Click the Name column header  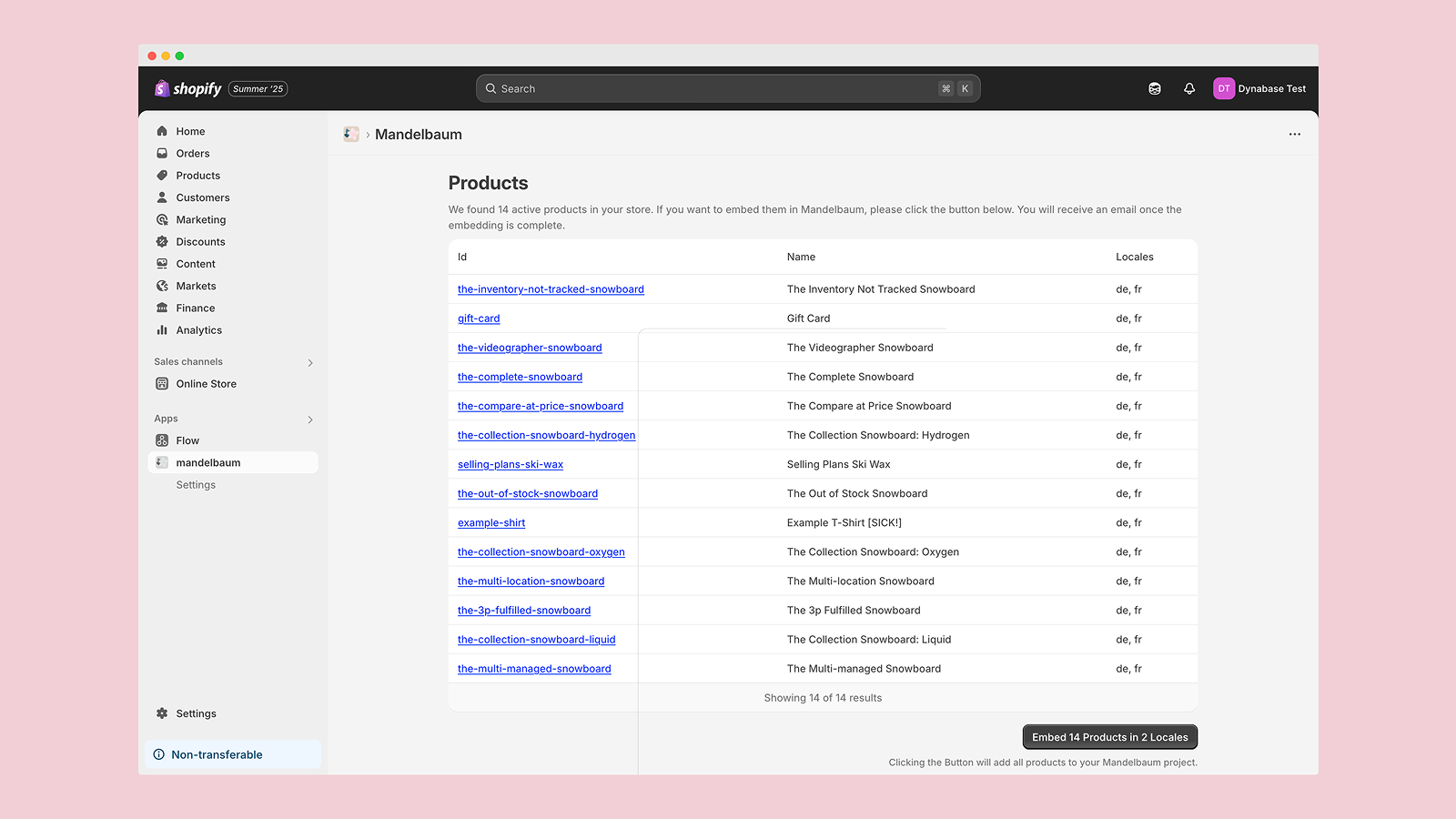[801, 257]
